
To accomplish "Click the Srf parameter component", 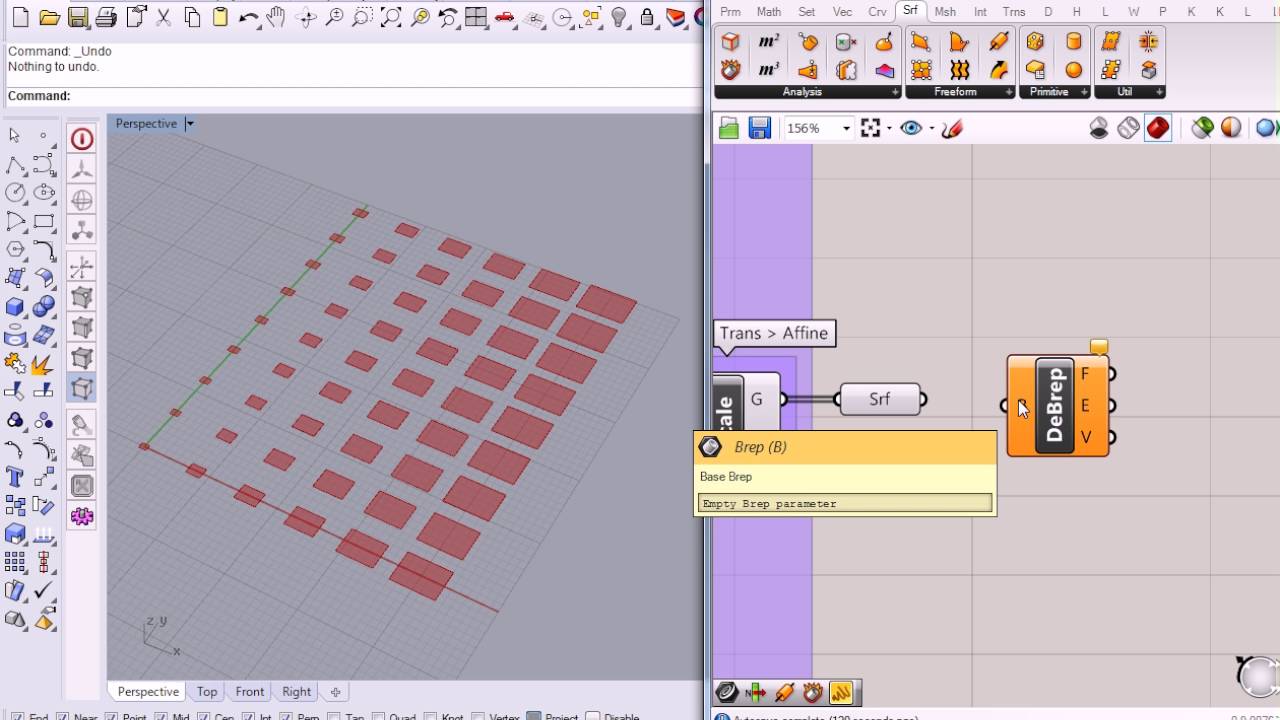I will [x=880, y=399].
